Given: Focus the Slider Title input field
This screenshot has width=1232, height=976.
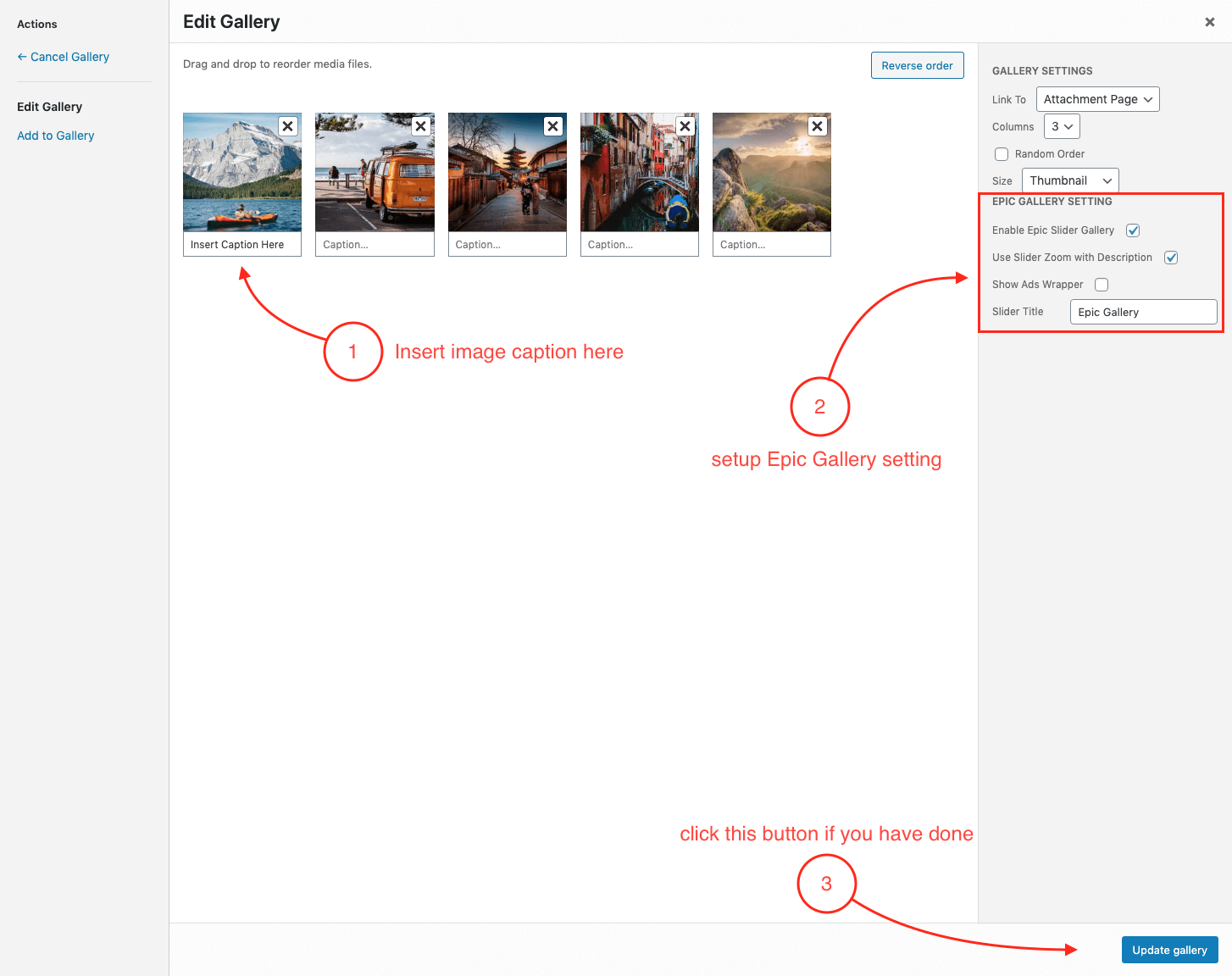Looking at the screenshot, I should click(x=1143, y=312).
